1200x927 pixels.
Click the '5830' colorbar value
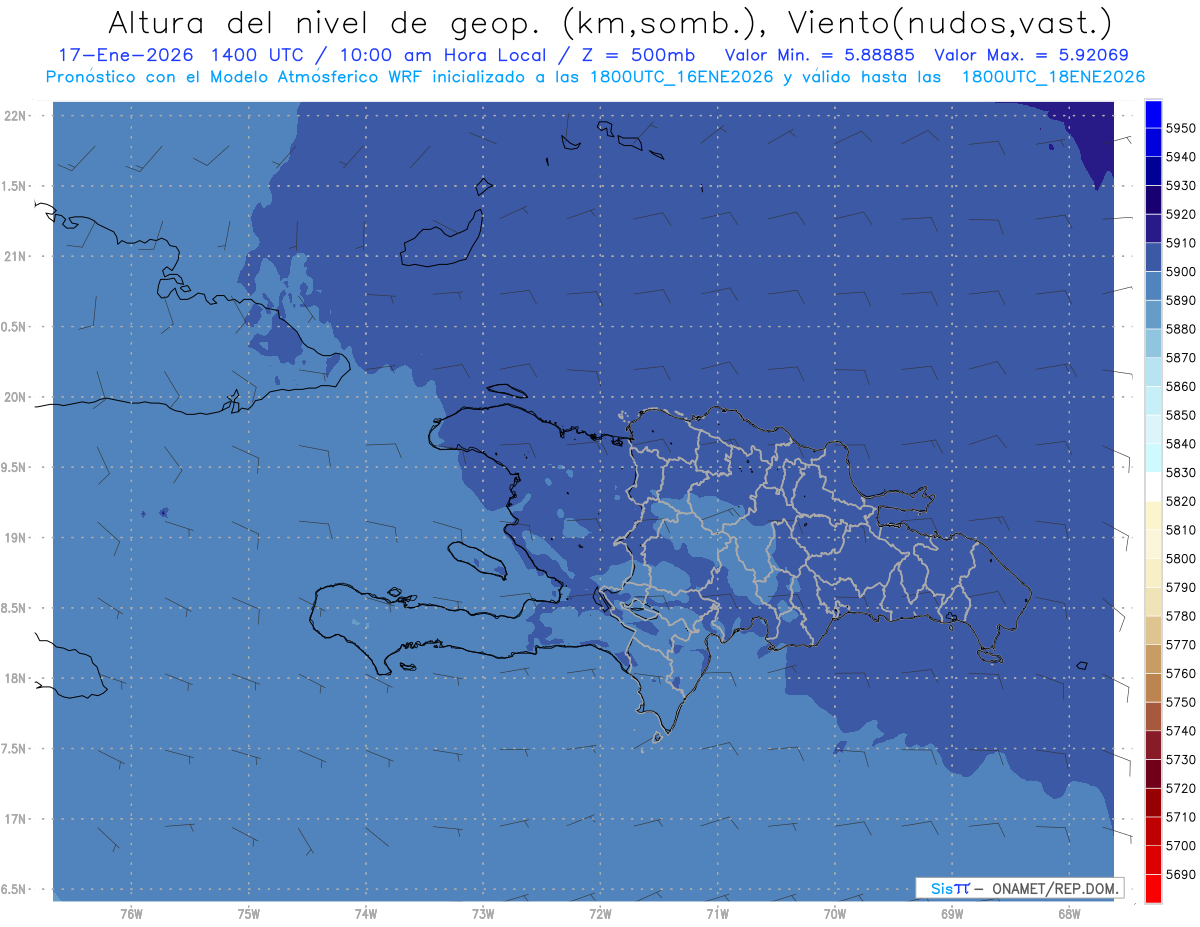pyautogui.click(x=1181, y=472)
